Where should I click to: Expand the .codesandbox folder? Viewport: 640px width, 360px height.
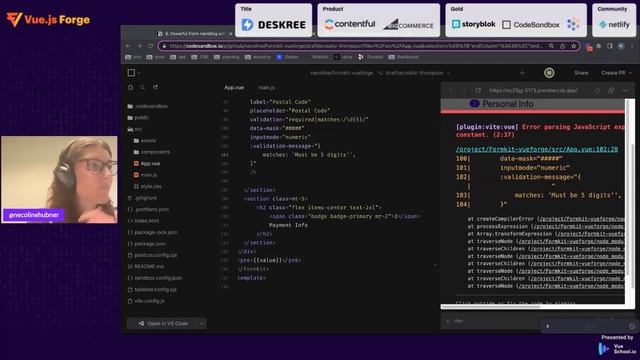click(x=148, y=106)
